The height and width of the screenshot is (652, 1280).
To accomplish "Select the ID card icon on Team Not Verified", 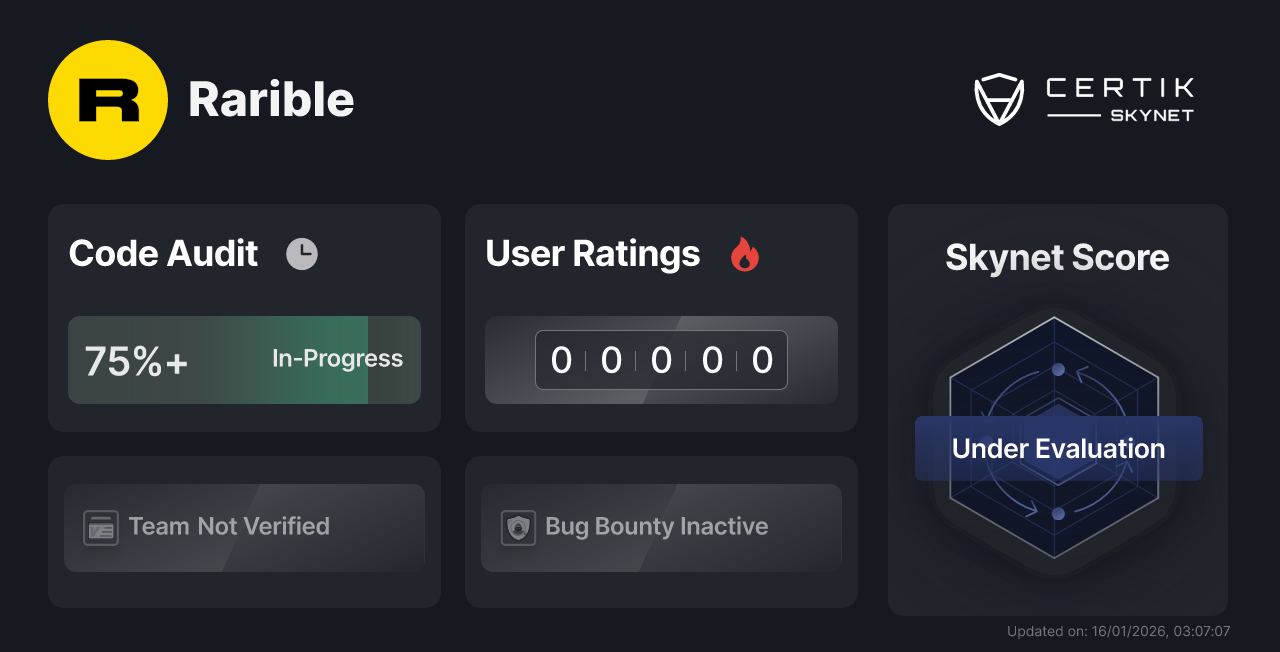I will (x=99, y=527).
